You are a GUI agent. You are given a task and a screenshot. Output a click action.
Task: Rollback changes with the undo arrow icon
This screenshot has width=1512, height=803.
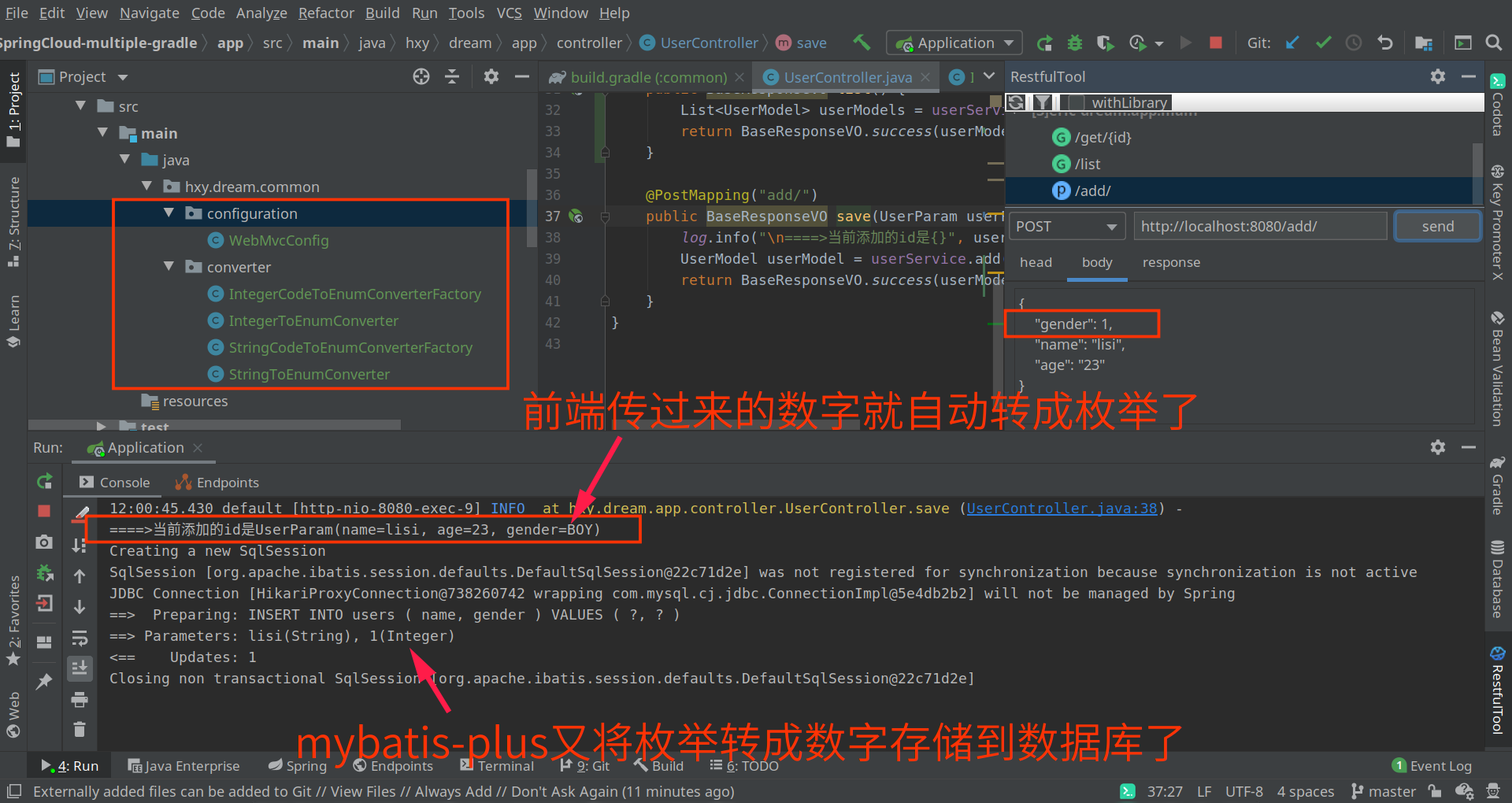coord(1384,43)
